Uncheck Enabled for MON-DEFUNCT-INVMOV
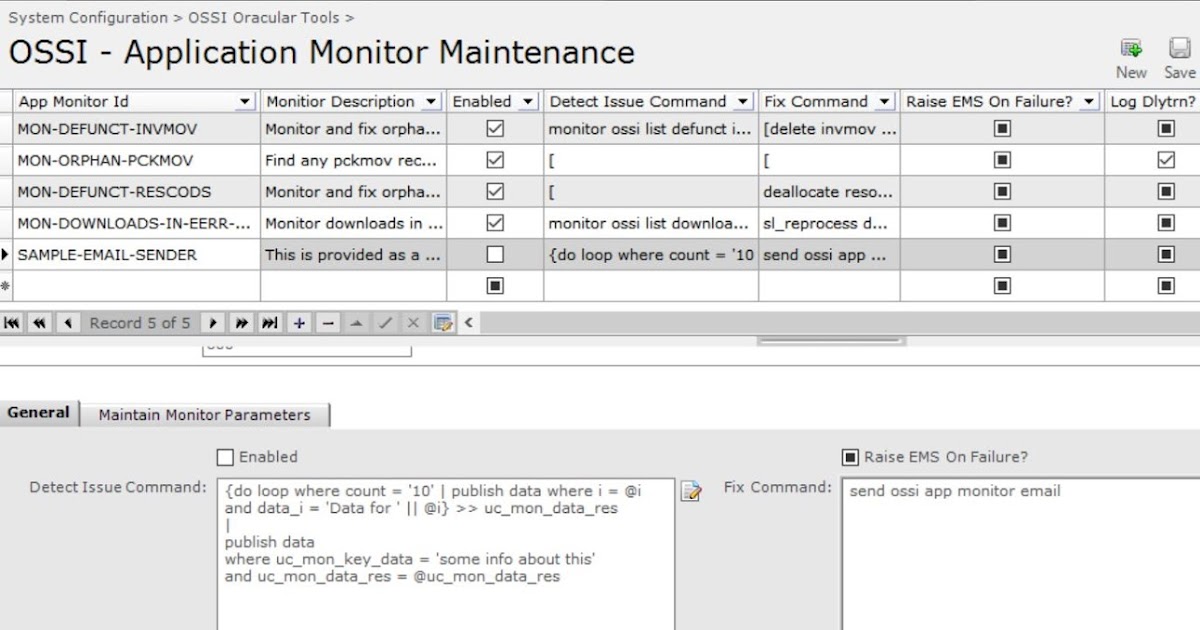The image size is (1200, 630). pos(491,128)
